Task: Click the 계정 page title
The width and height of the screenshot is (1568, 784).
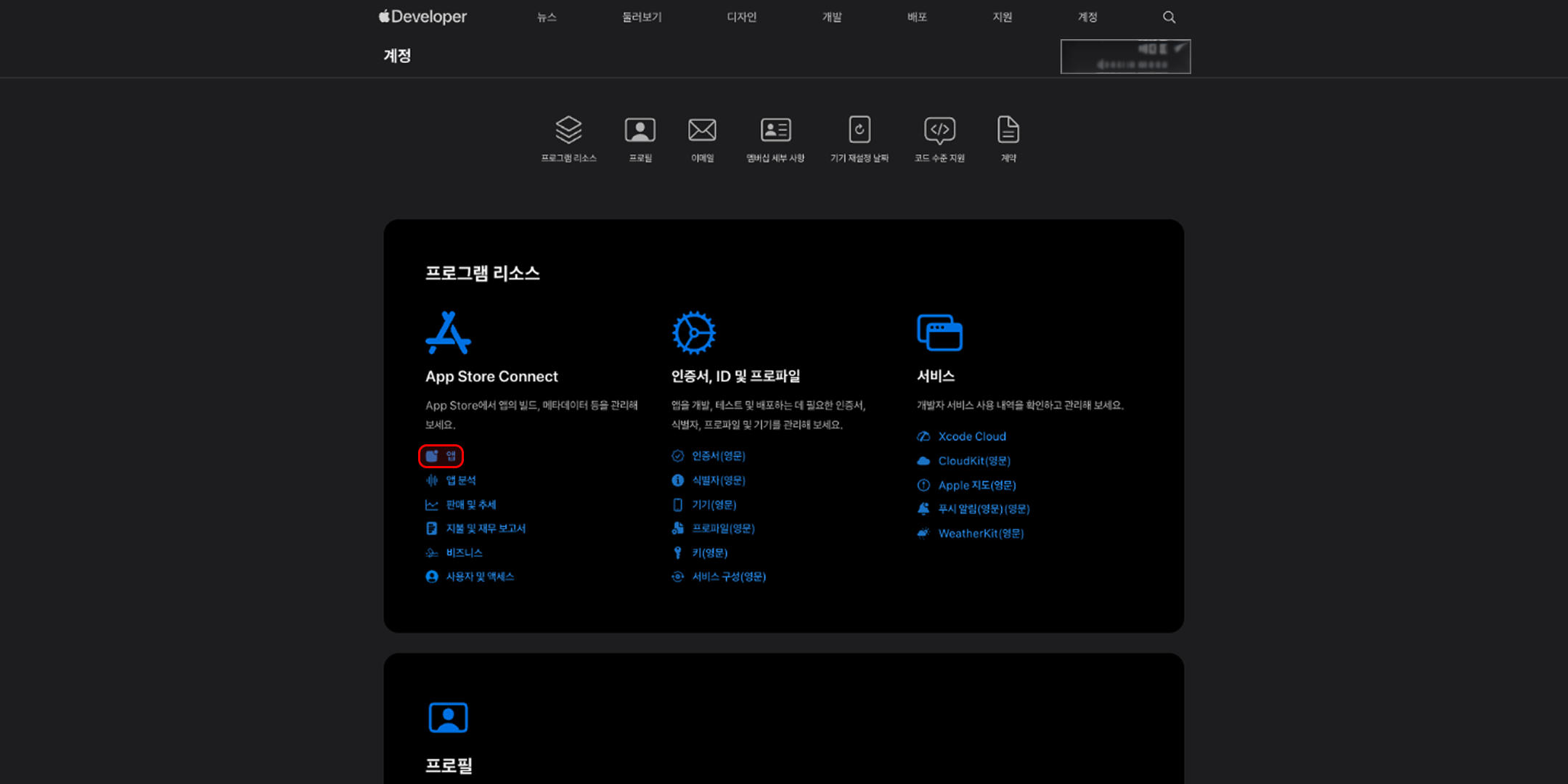Action: (397, 56)
